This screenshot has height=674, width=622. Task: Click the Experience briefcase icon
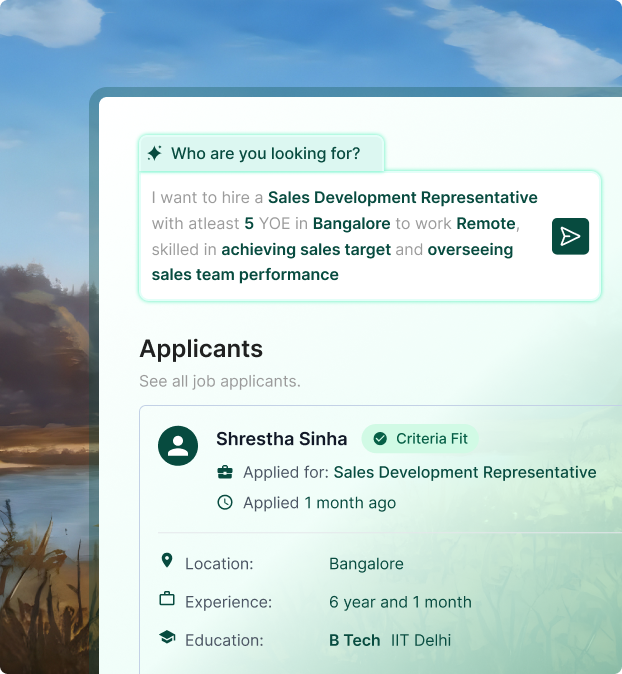167,600
